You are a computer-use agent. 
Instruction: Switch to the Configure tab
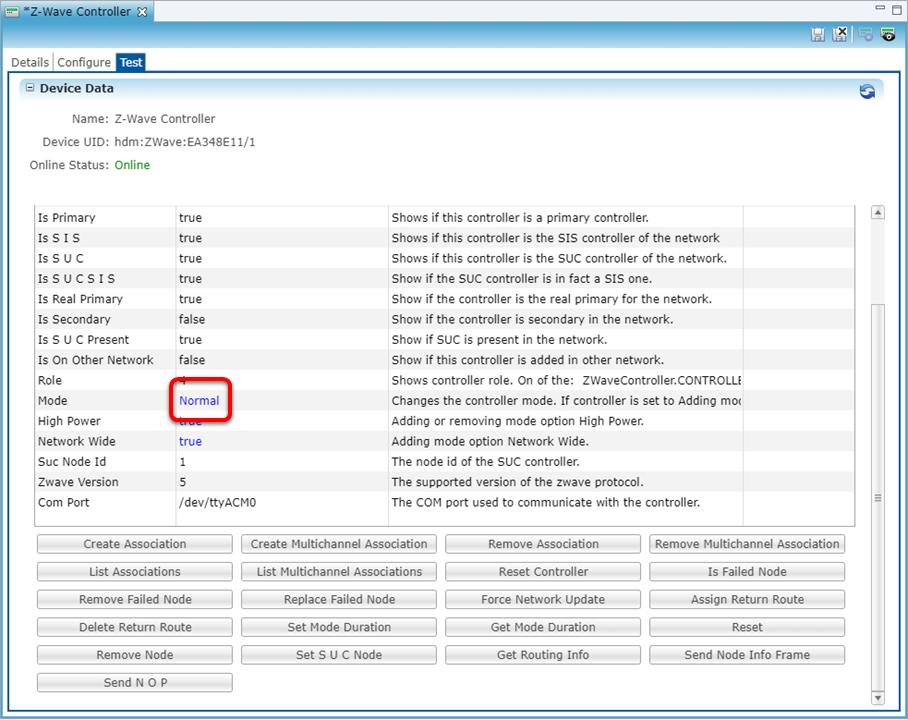pyautogui.click(x=84, y=62)
